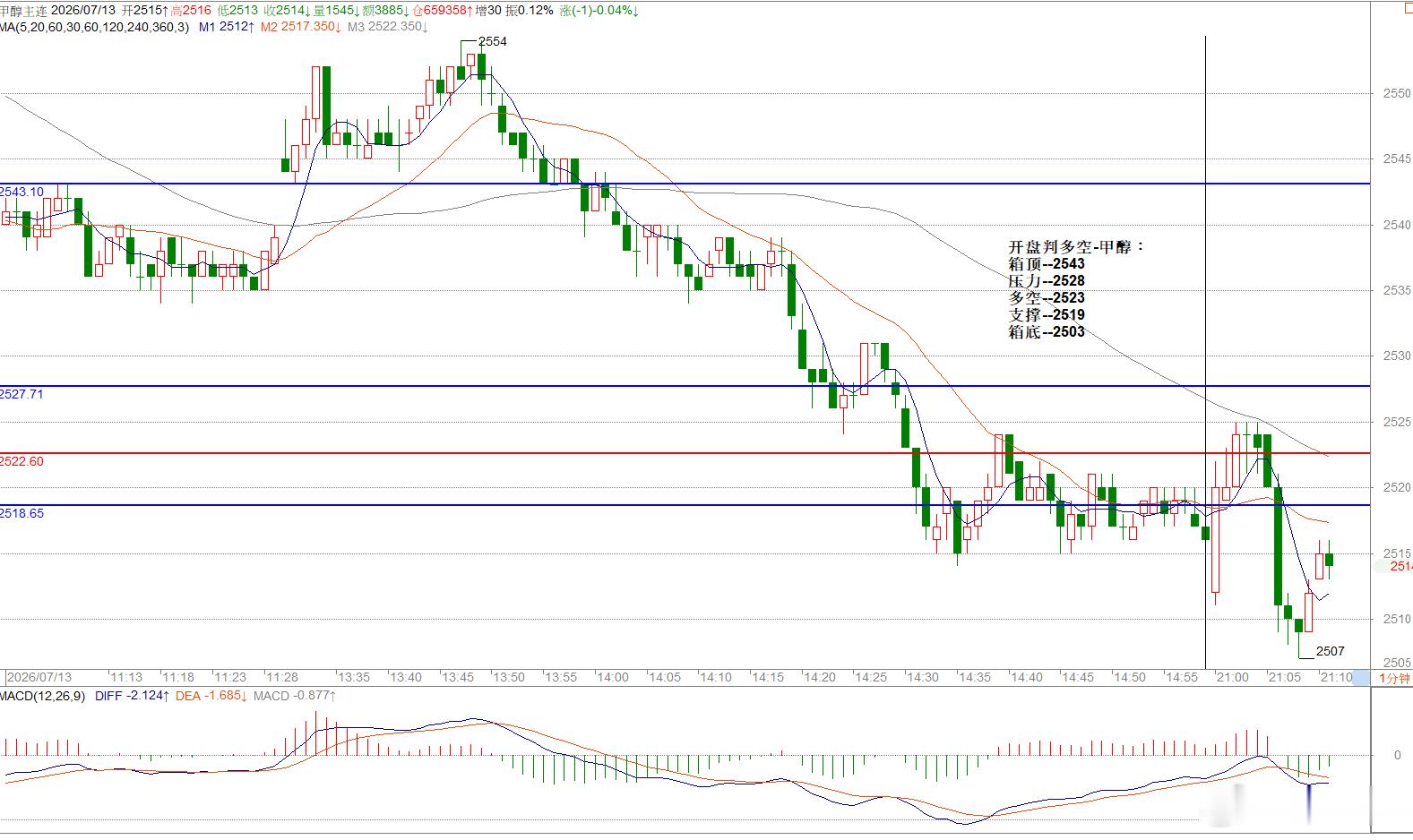Click the 2525 price axis label
Image resolution: width=1413 pixels, height=840 pixels.
1397,422
